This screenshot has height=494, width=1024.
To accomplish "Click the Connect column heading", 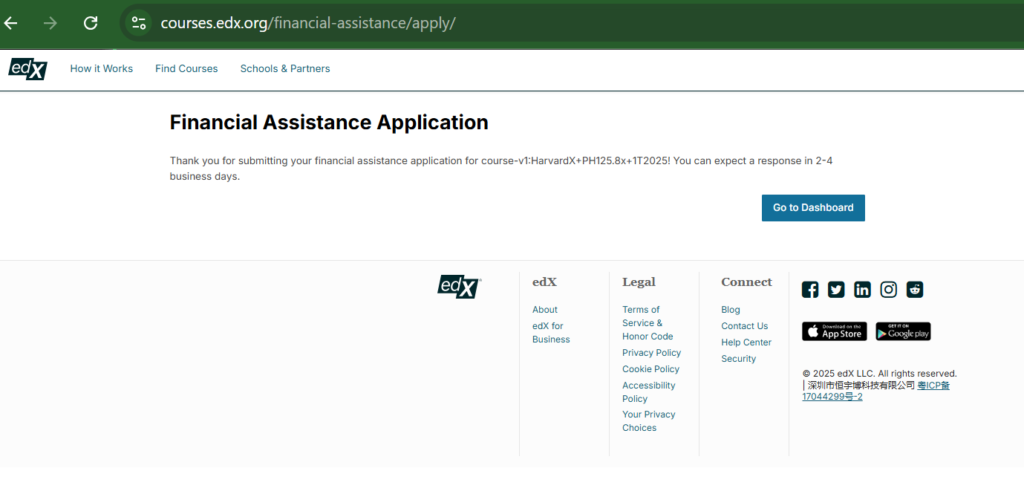I will (746, 282).
